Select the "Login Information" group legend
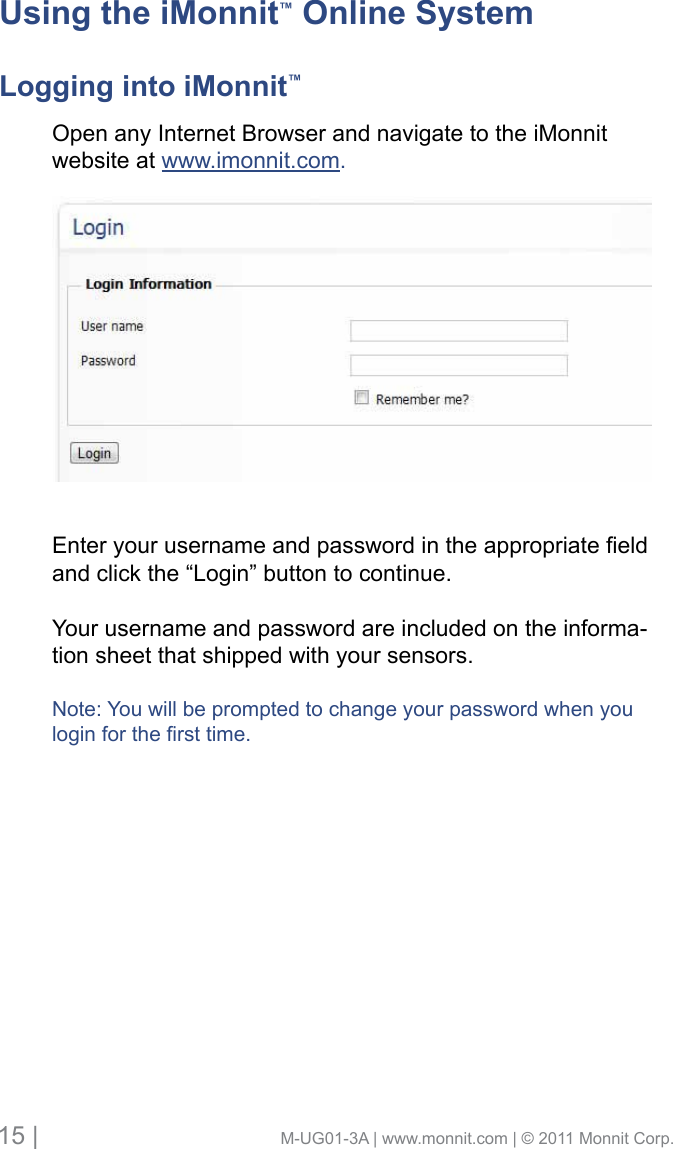673x1149 pixels. (x=148, y=284)
